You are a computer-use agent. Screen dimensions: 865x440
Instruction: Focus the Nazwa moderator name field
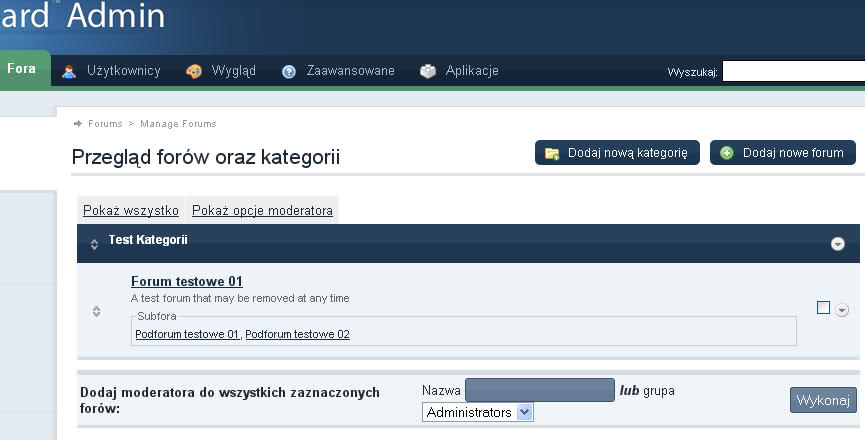[x=540, y=390]
